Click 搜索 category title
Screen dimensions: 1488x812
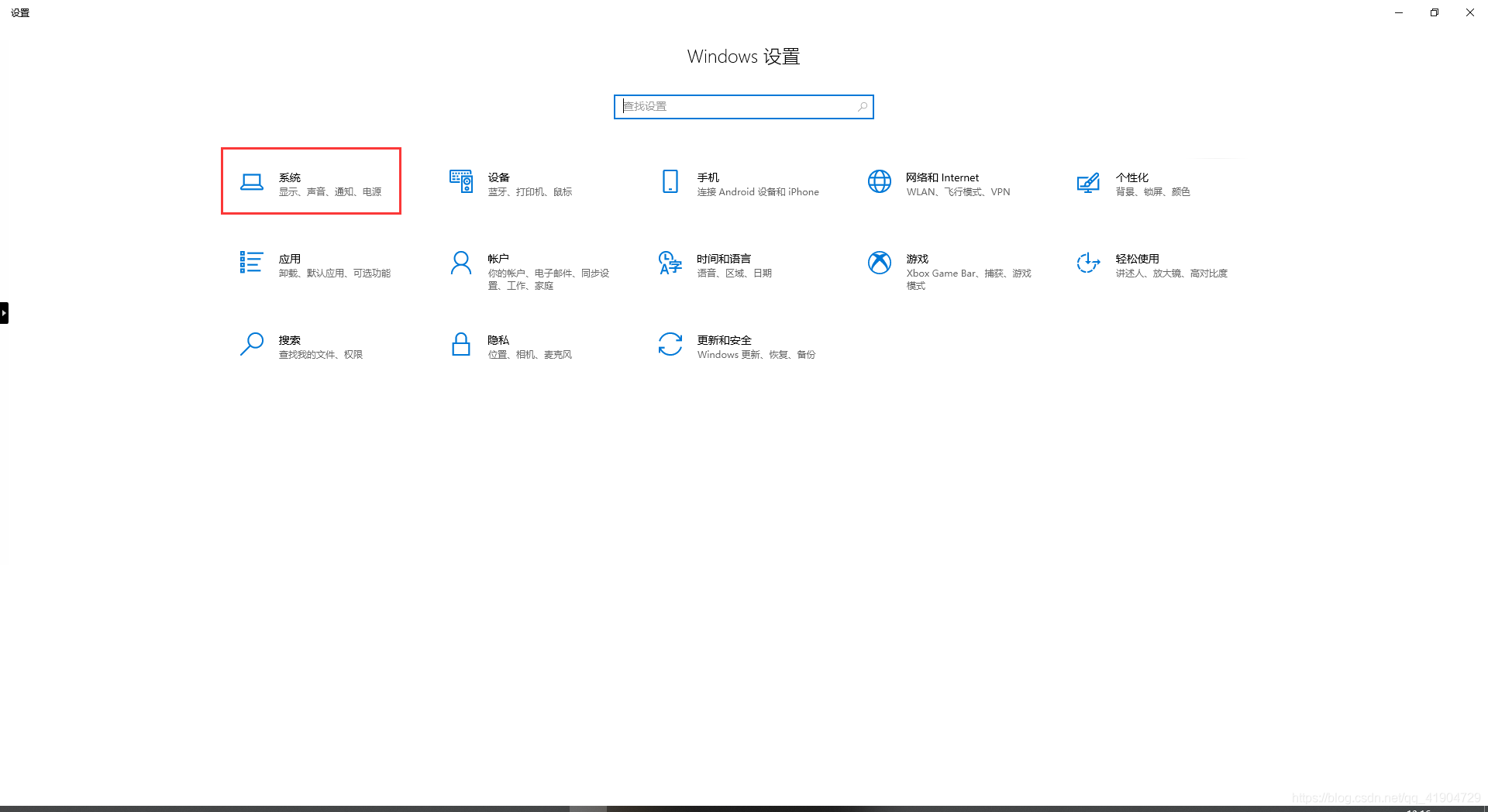pyautogui.click(x=290, y=340)
